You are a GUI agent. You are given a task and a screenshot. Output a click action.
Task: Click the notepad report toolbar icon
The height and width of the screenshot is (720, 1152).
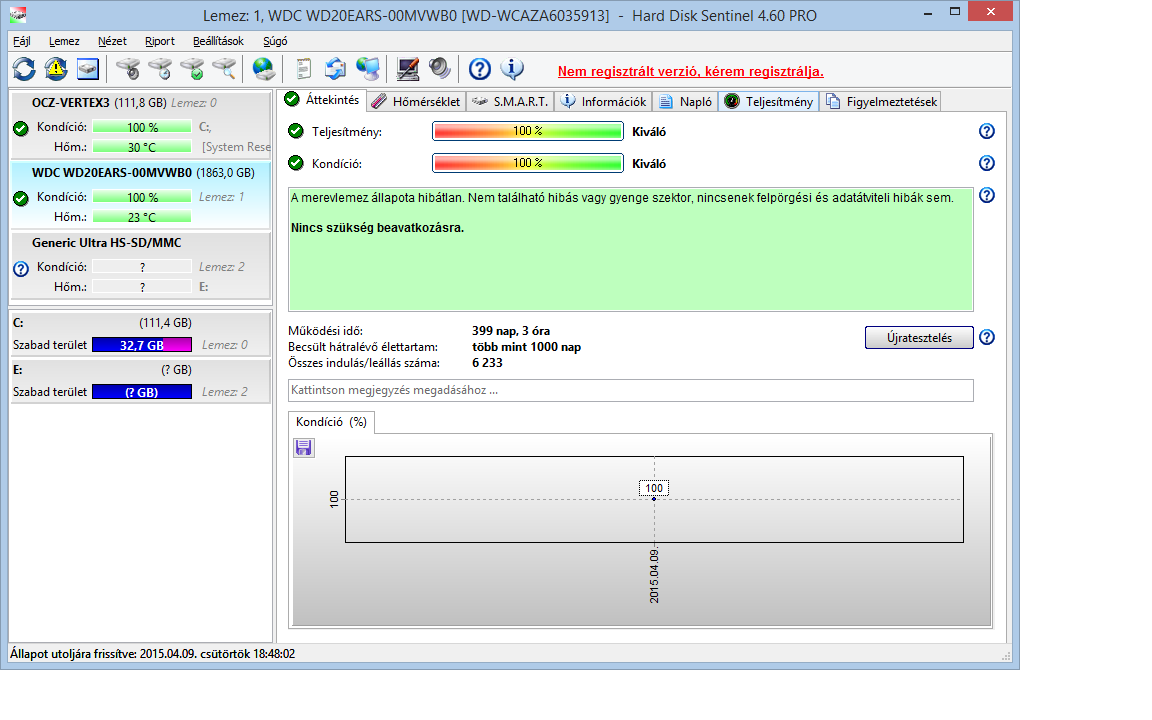point(303,69)
